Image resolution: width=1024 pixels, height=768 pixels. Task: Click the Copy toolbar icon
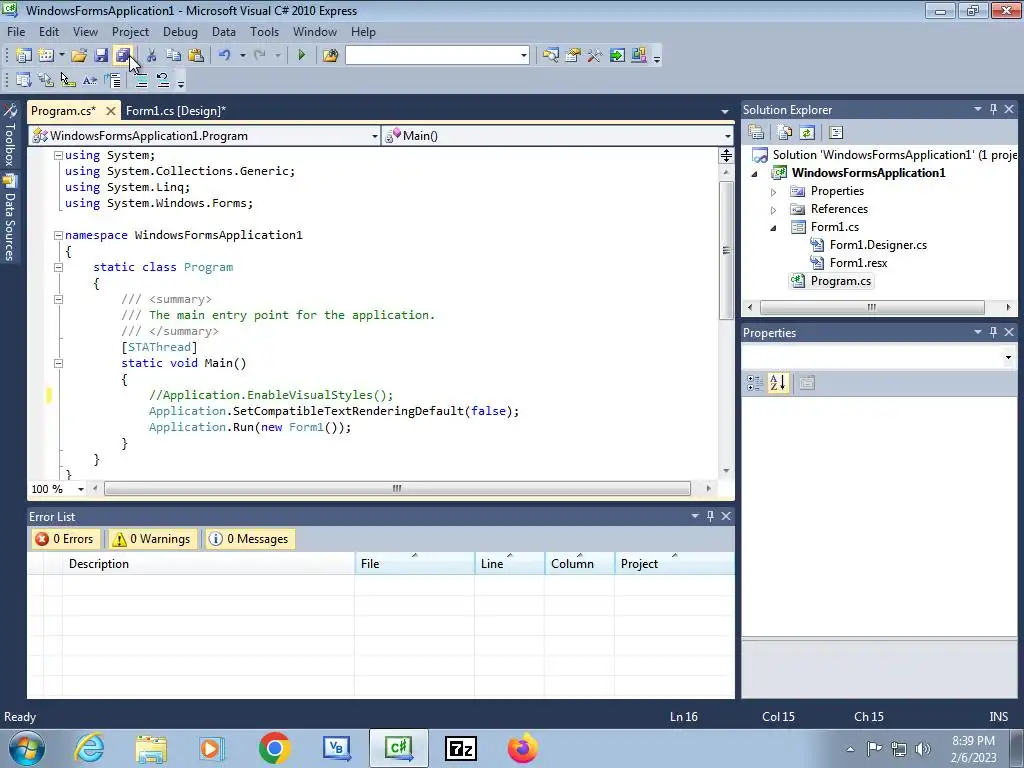(x=173, y=56)
